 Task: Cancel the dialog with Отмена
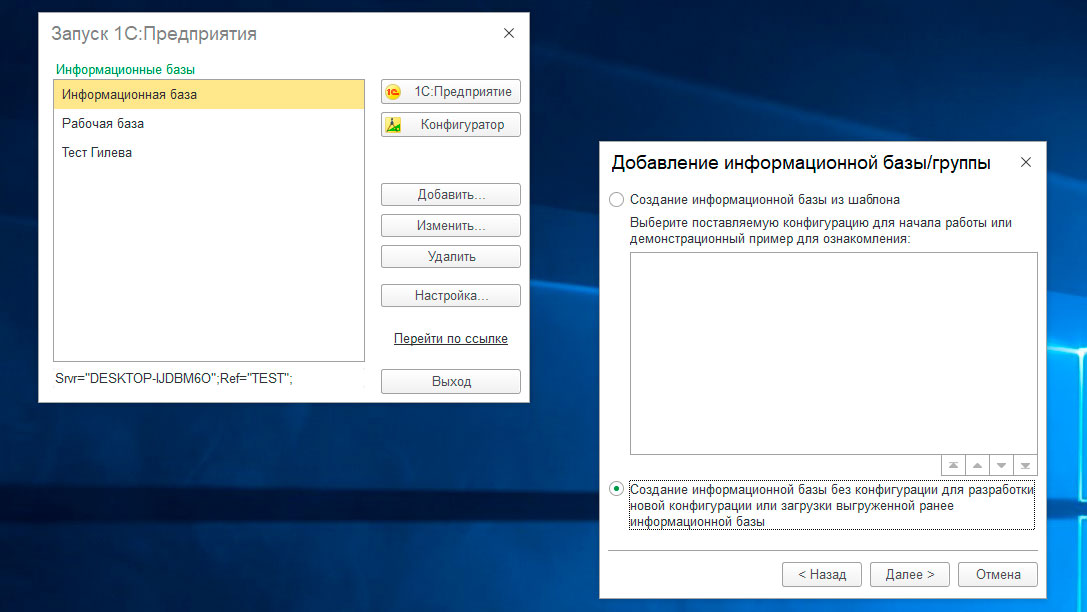point(998,575)
